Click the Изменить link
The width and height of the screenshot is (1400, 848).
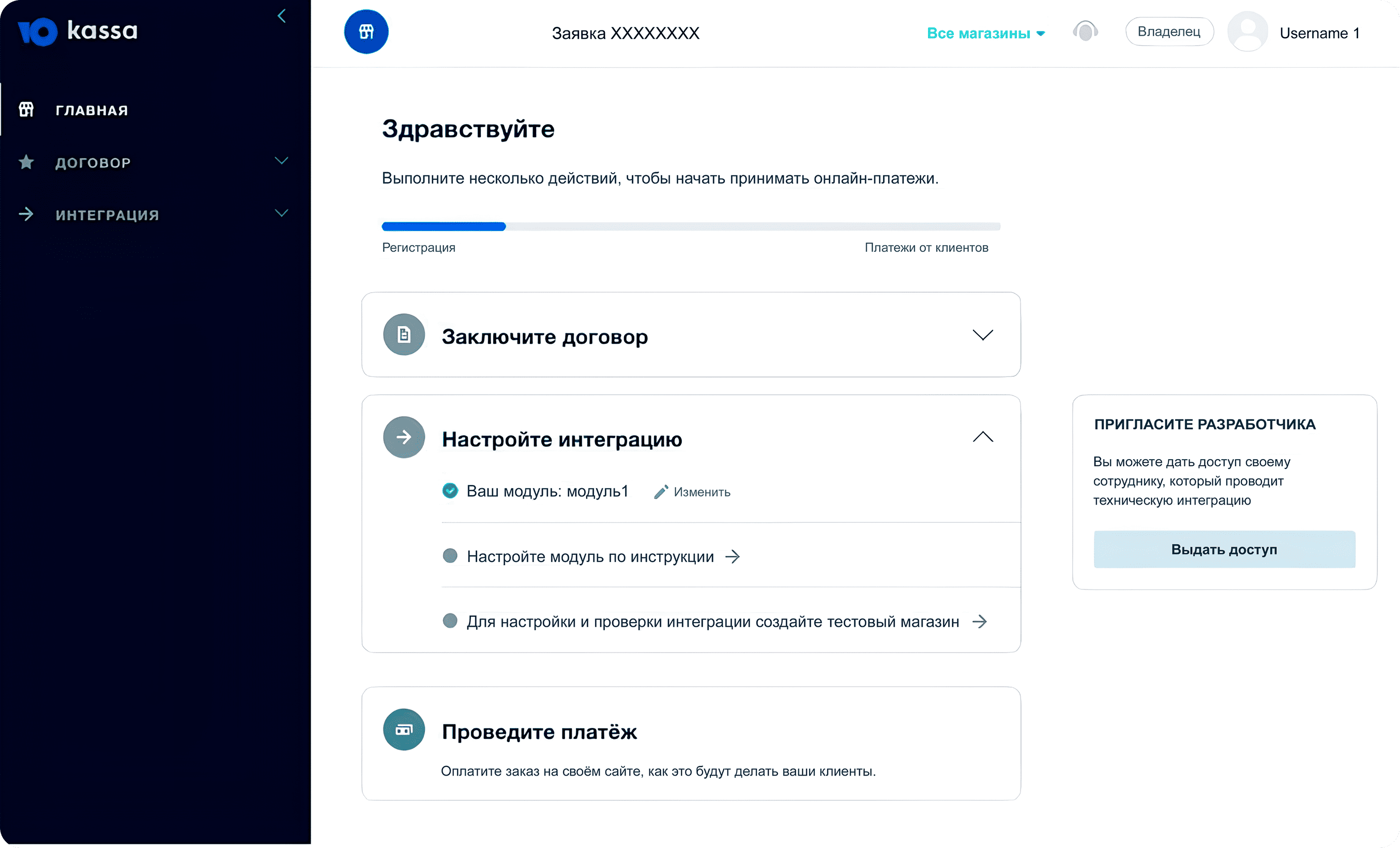pos(702,492)
